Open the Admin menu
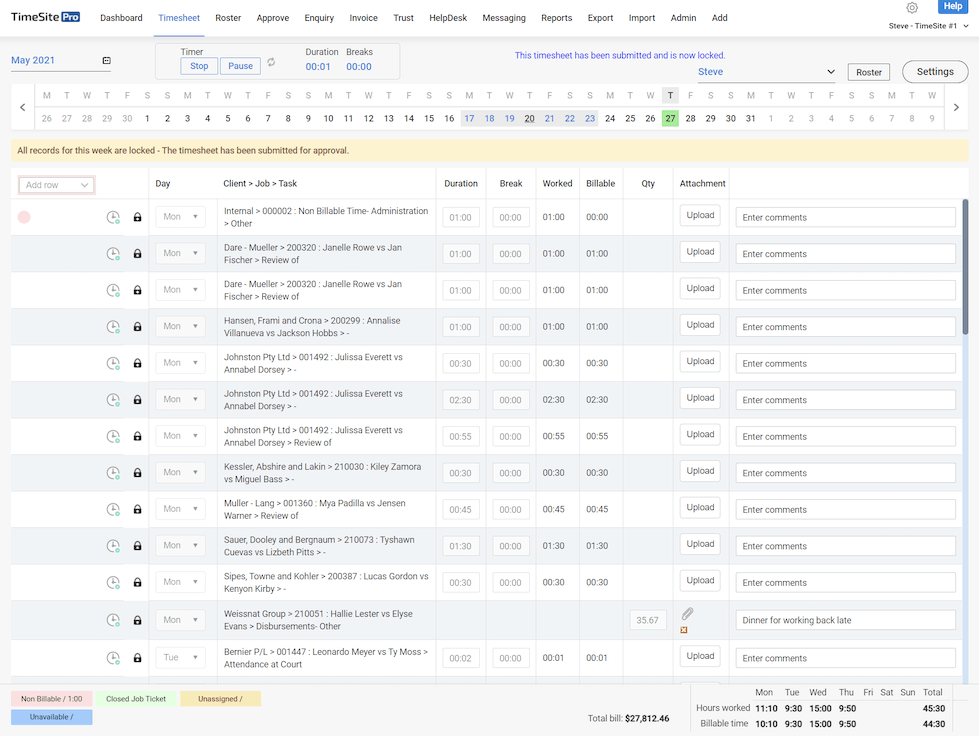The width and height of the screenshot is (979, 736). pos(683,17)
